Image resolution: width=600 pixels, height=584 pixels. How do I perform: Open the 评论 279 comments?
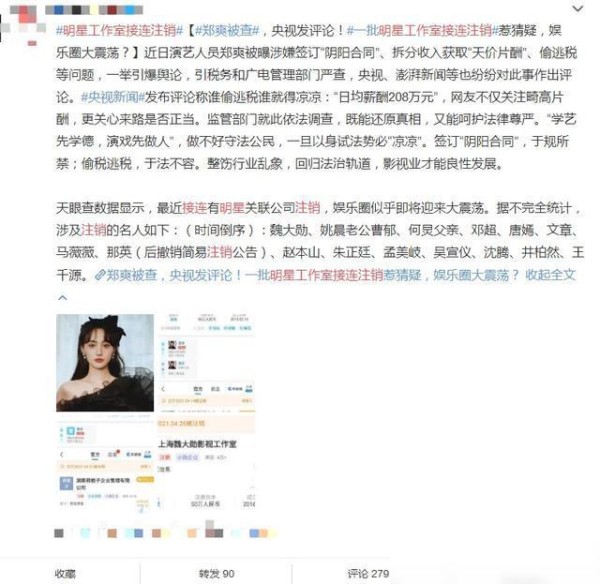click(x=368, y=573)
